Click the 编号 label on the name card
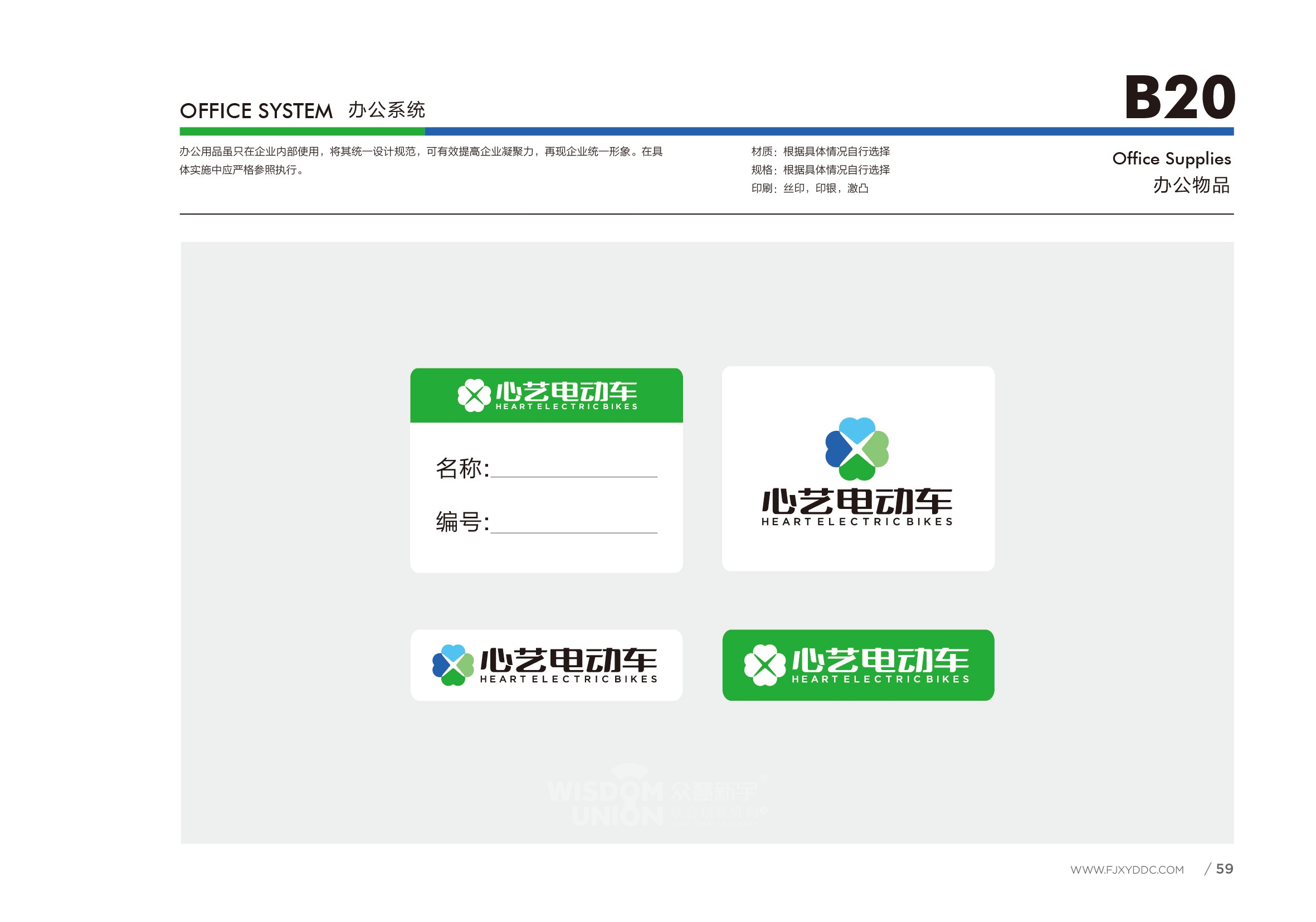Image resolution: width=1316 pixels, height=922 pixels. 462,522
